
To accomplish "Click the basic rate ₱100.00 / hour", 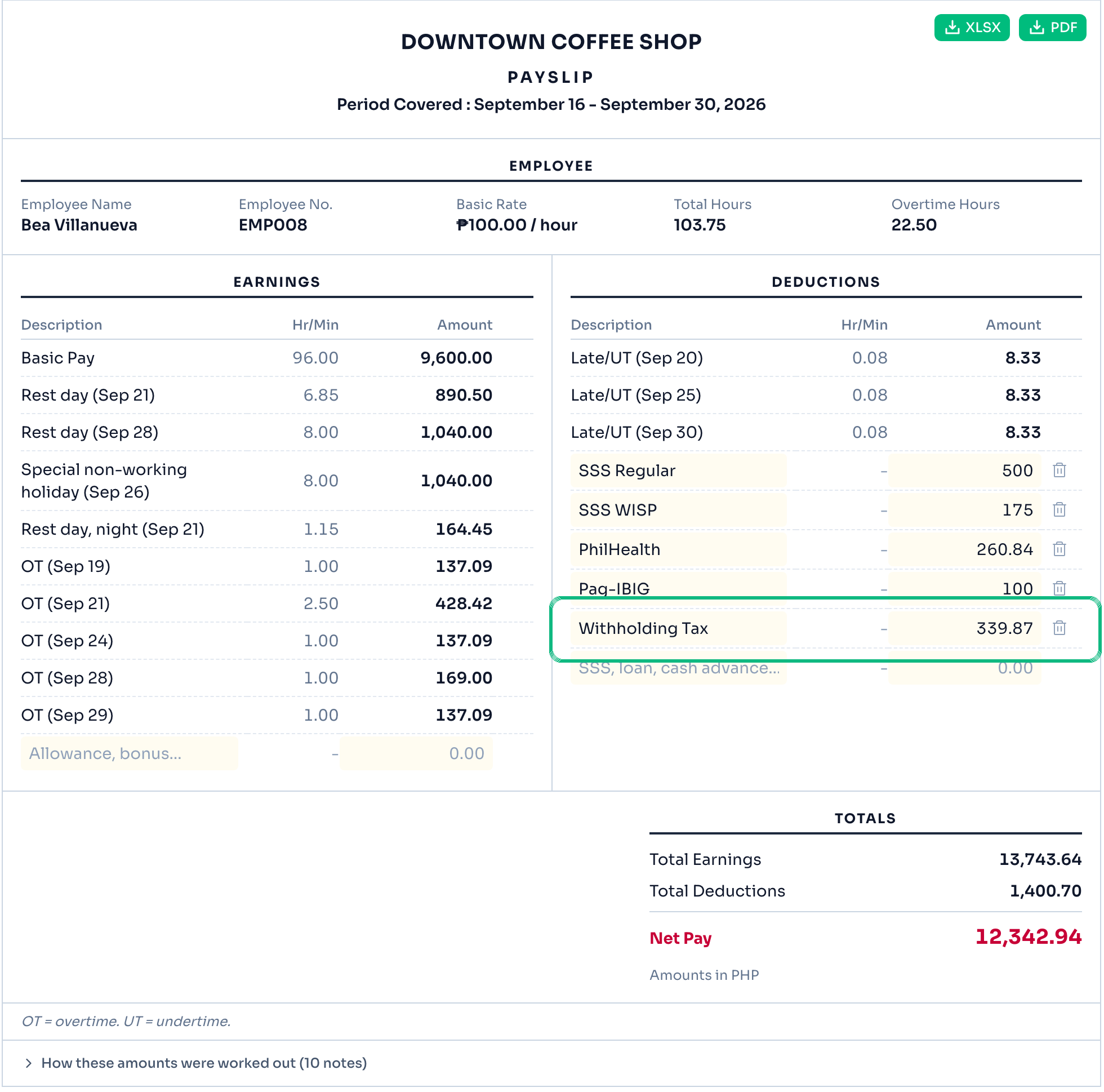I will coord(517,225).
